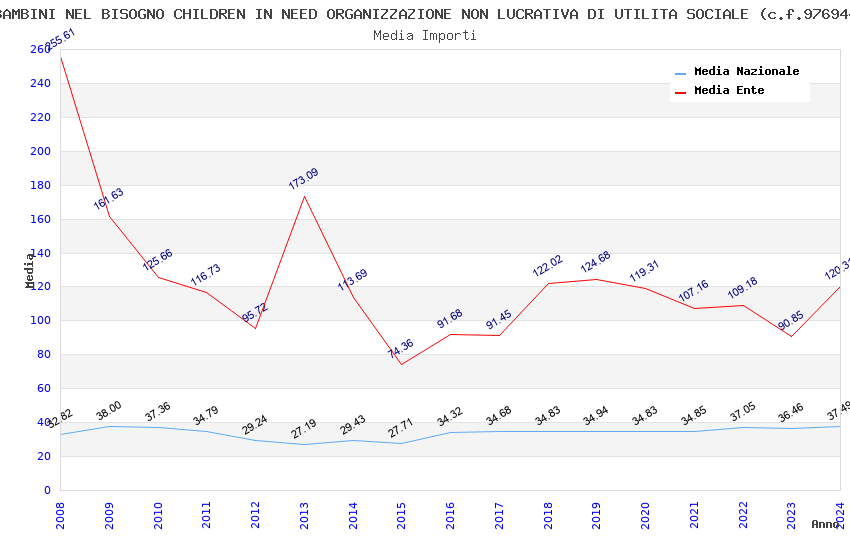
Task: Click the 109.18 data label
Action: [x=742, y=288]
